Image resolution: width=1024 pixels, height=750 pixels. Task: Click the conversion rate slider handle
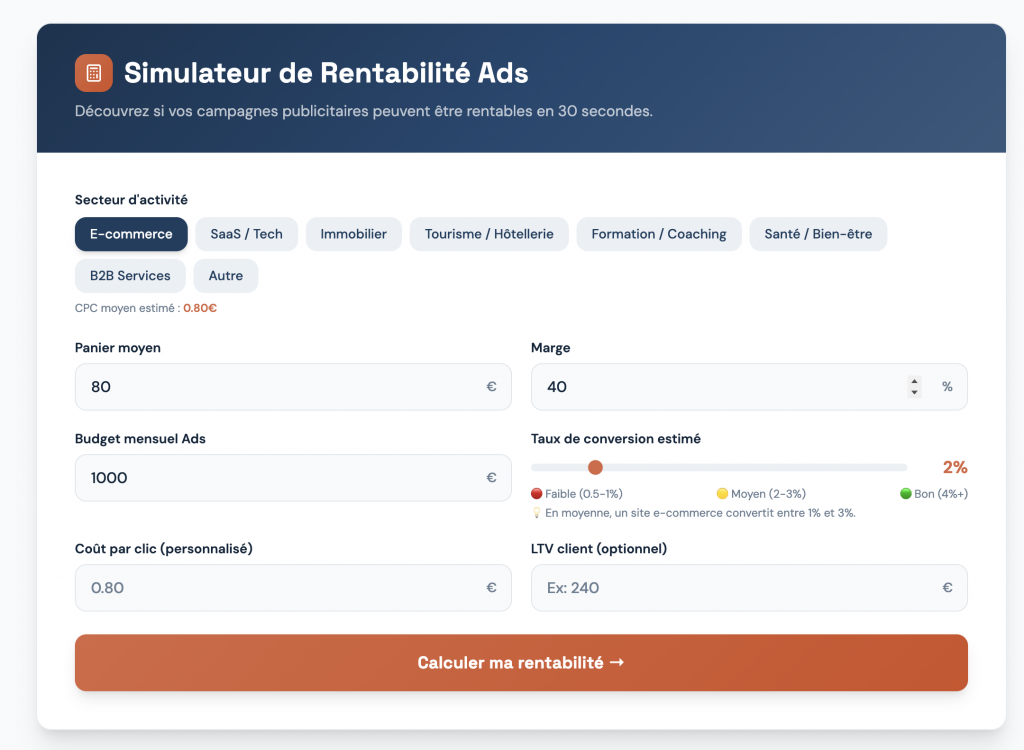[596, 467]
